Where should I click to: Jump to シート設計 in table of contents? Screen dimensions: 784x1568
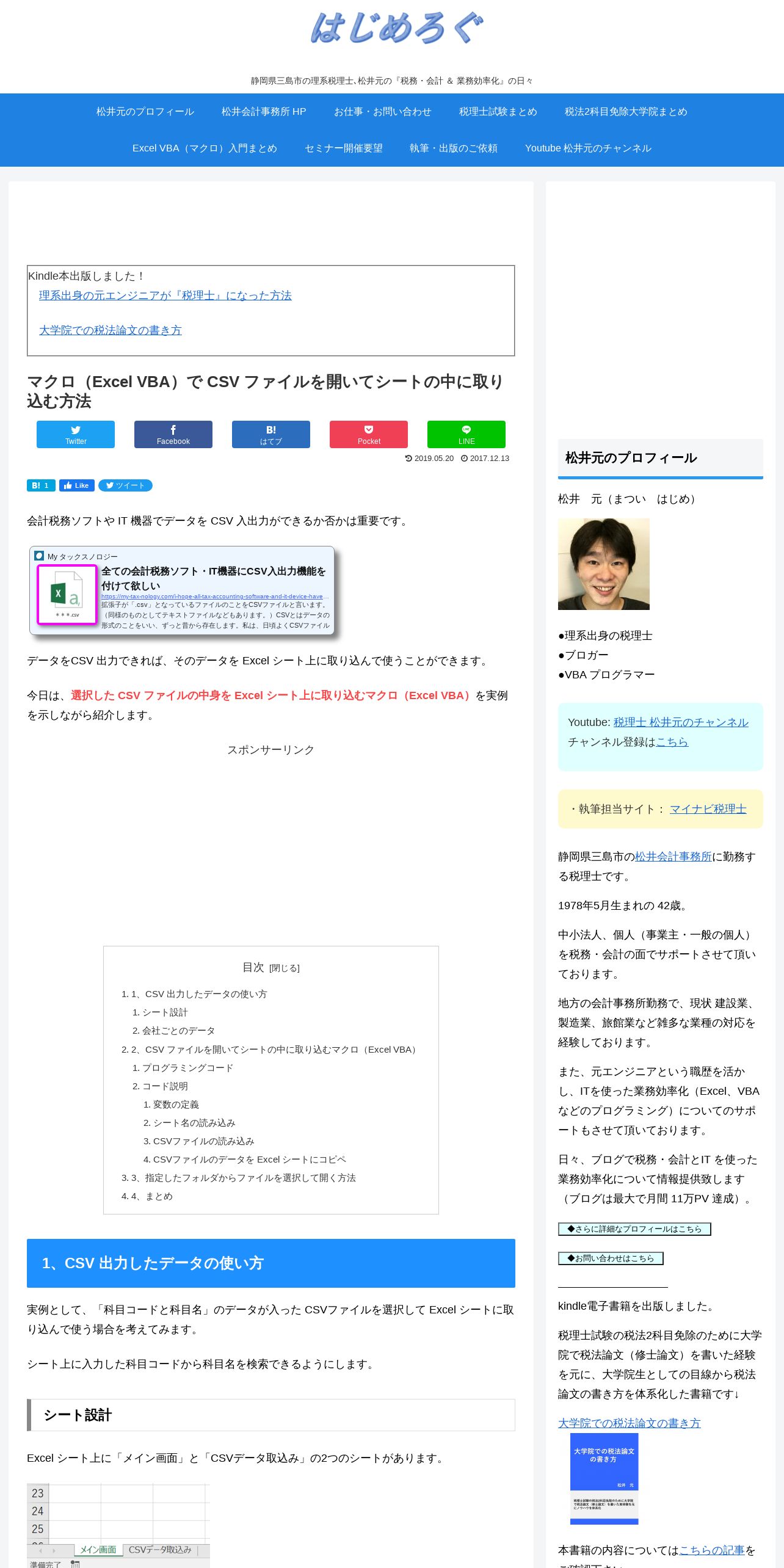(x=165, y=1012)
